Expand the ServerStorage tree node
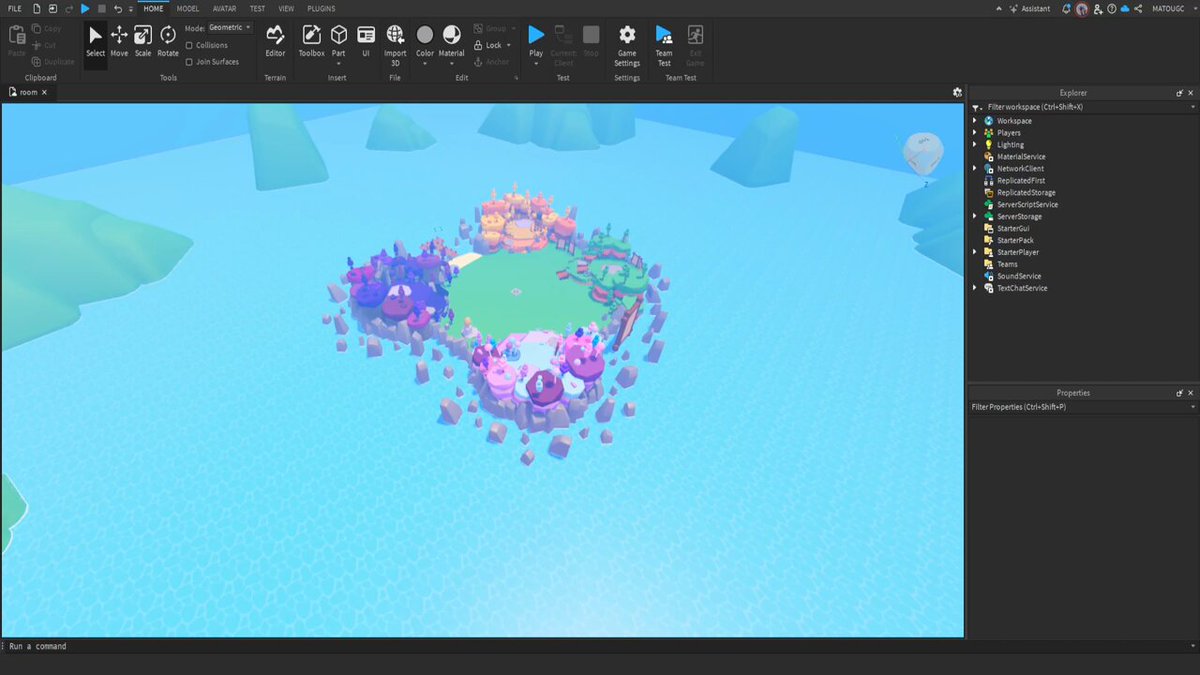This screenshot has width=1200, height=675. pyautogui.click(x=975, y=216)
